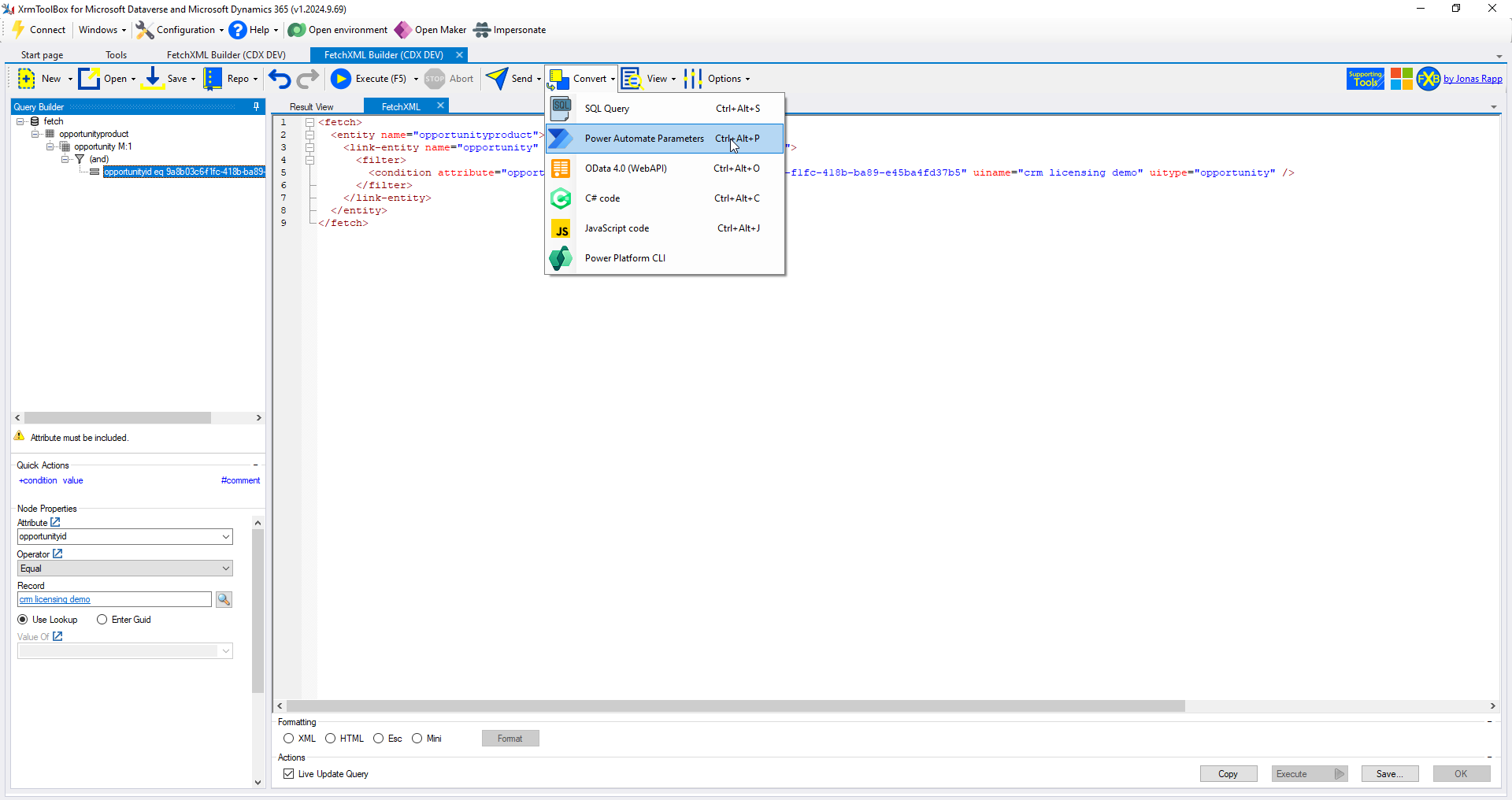The image size is (1512, 800).
Task: Open the Windows dropdown menu
Action: point(102,30)
